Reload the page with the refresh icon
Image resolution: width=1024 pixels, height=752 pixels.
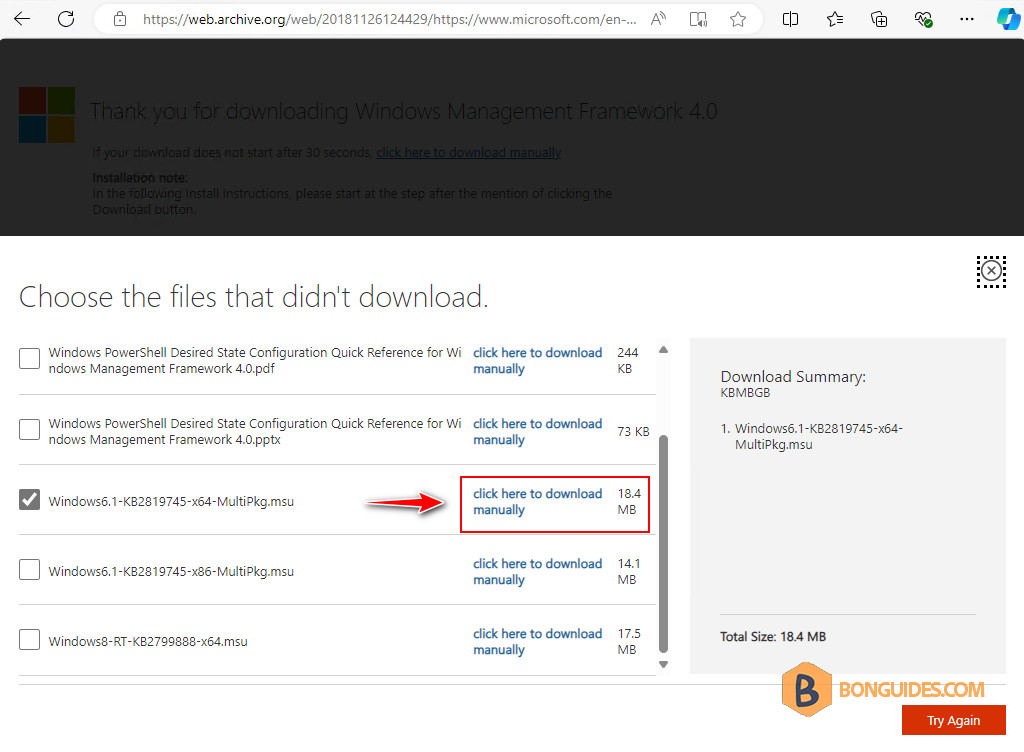click(x=66, y=19)
